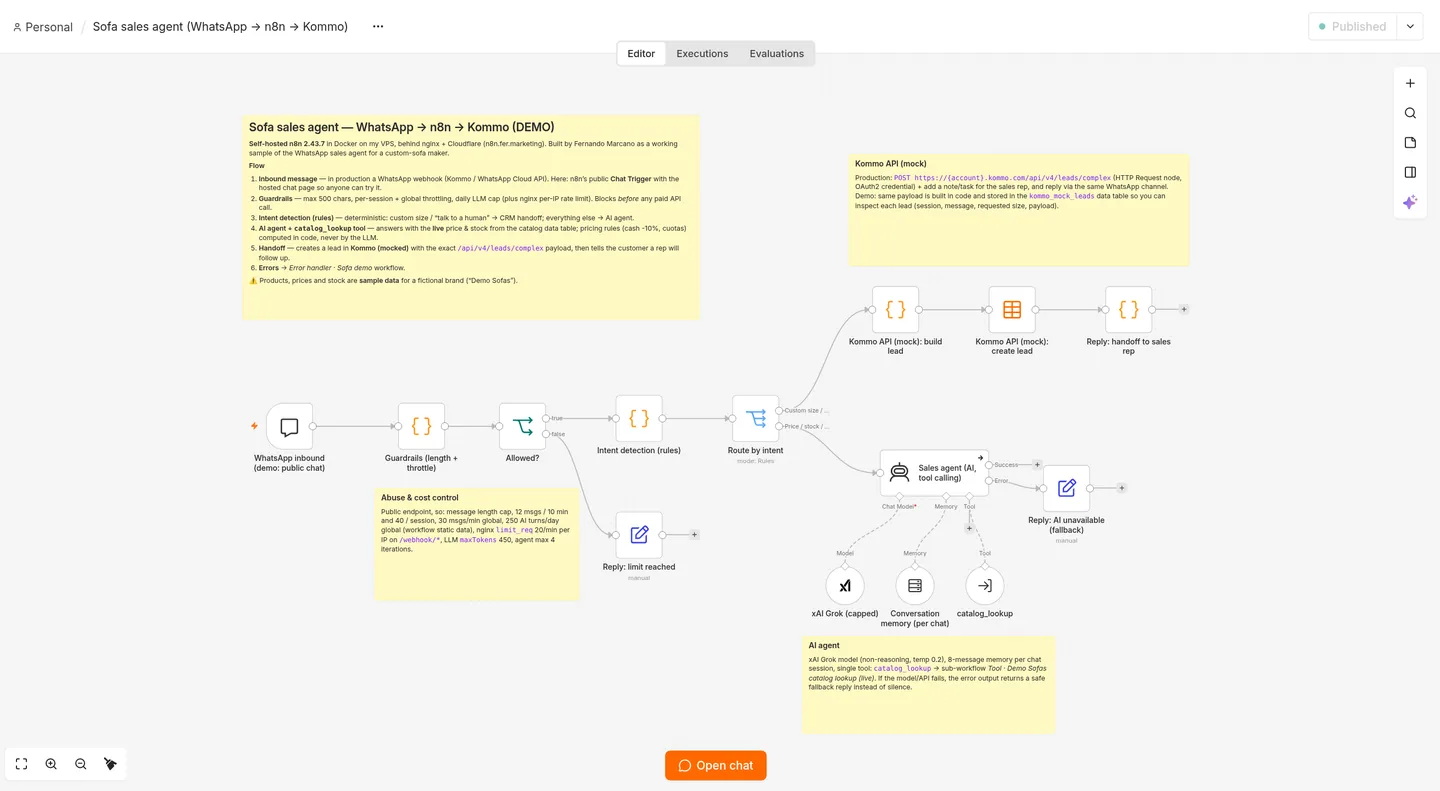This screenshot has height=791, width=1440.
Task: Expand the Published dropdown arrow
Action: tap(1410, 26)
